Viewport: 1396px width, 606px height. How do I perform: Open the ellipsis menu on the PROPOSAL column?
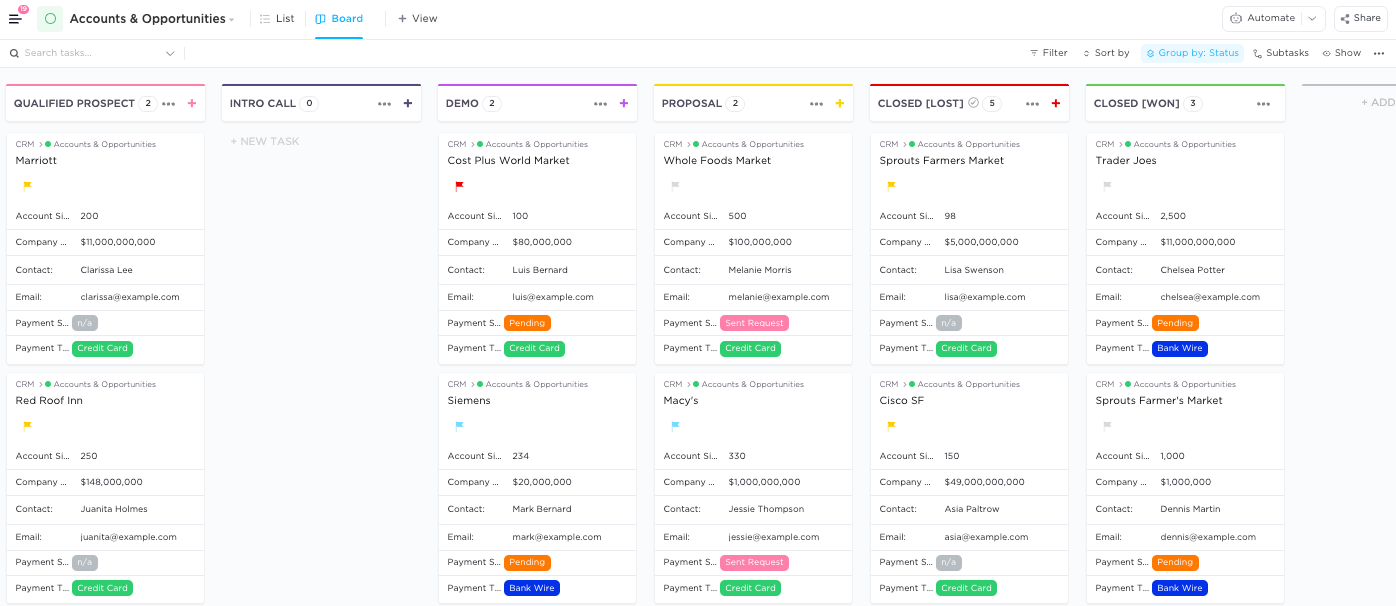click(x=815, y=102)
